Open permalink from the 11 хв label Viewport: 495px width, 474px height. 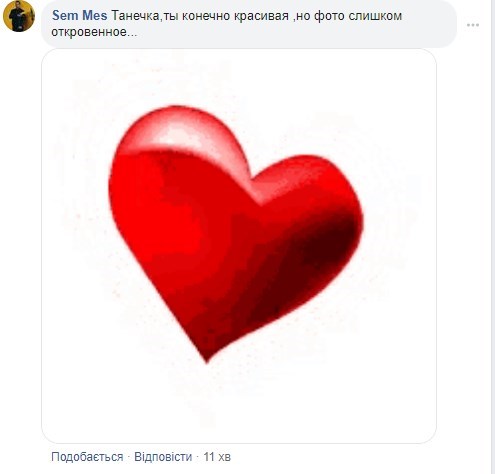(x=217, y=456)
